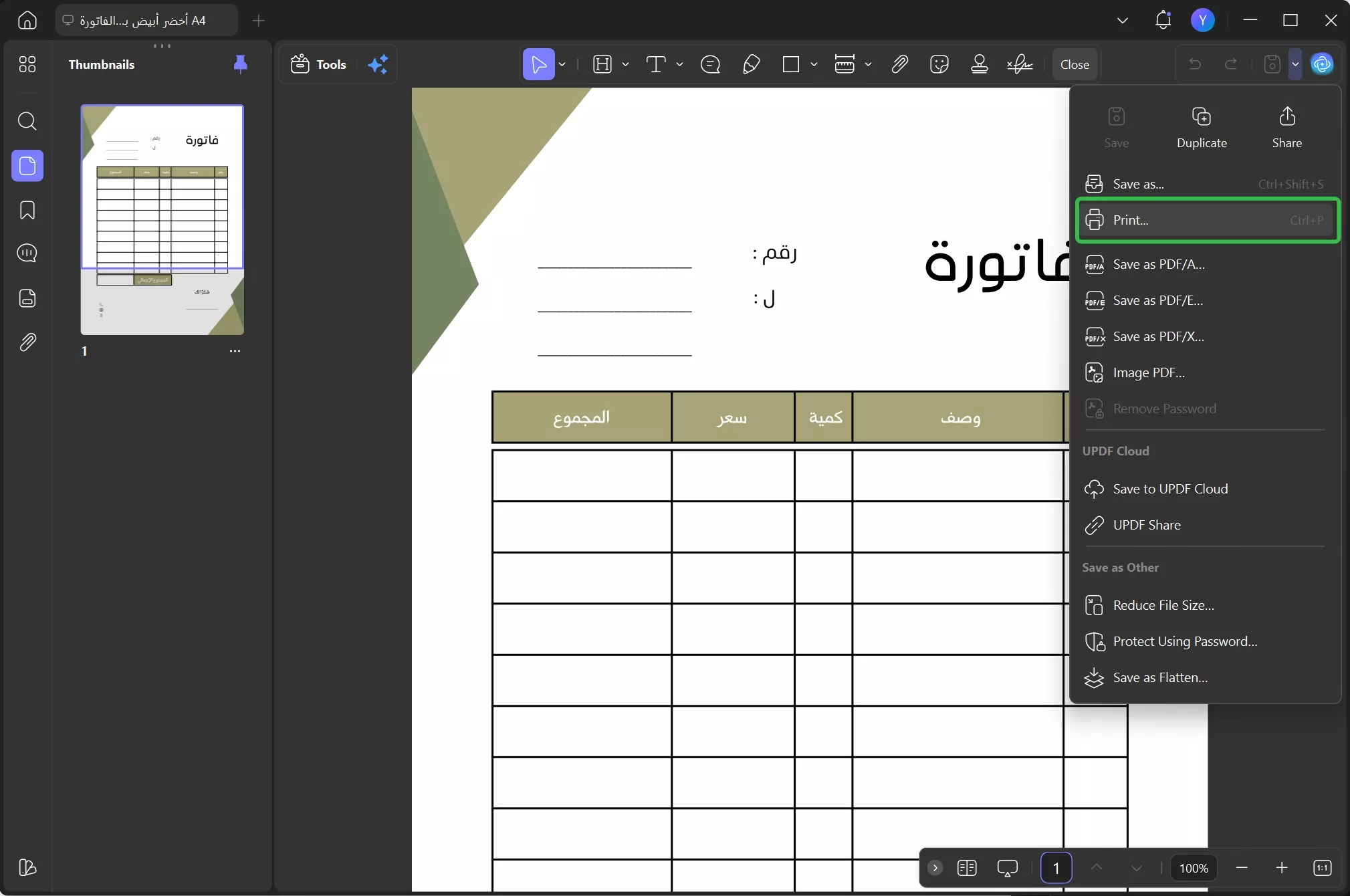
Task: Open the comments list sidebar icon
Action: pyautogui.click(x=27, y=253)
